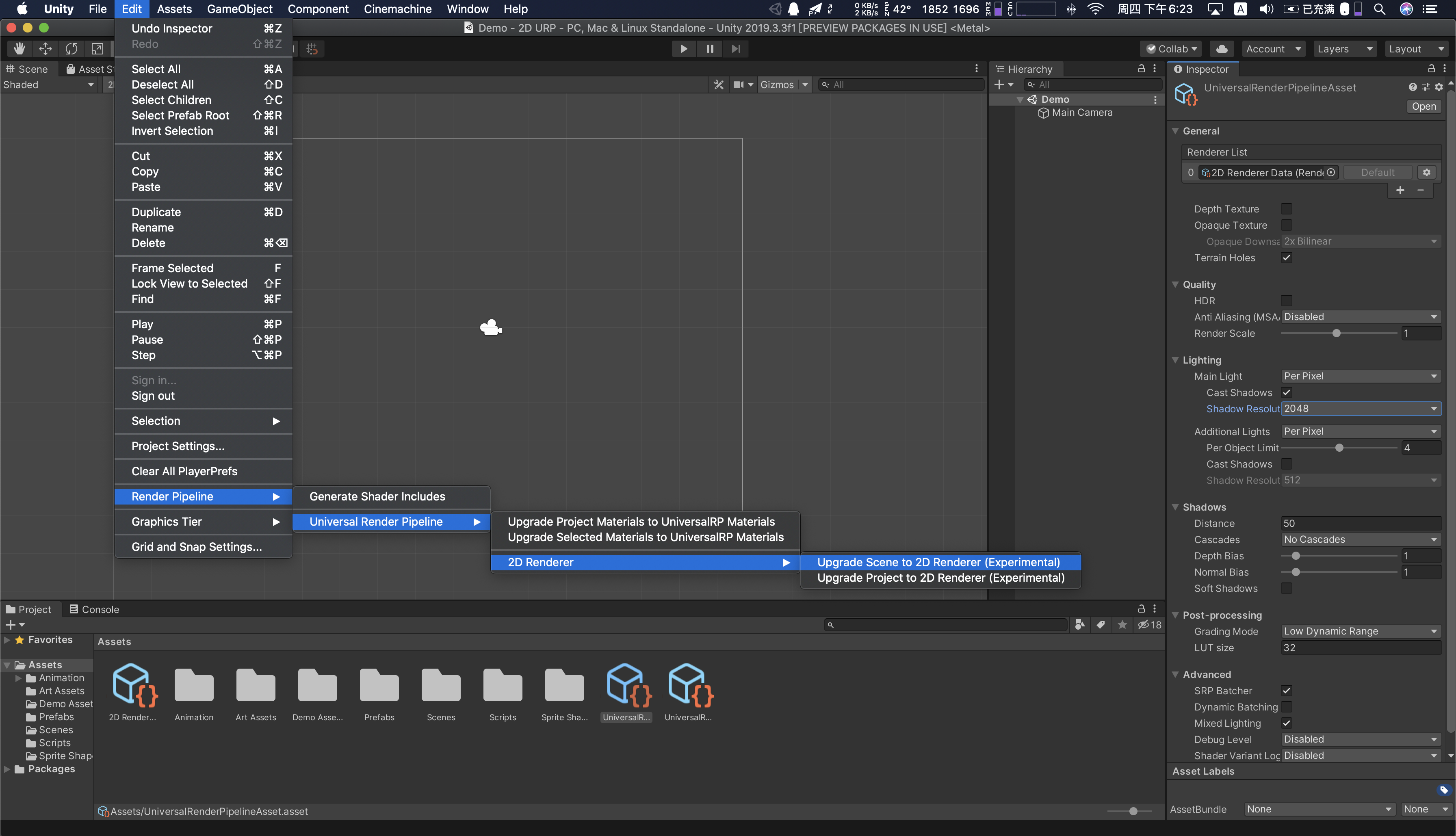Click the cloud services icon
Screen dimensions: 1456x836
pyautogui.click(x=1222, y=49)
